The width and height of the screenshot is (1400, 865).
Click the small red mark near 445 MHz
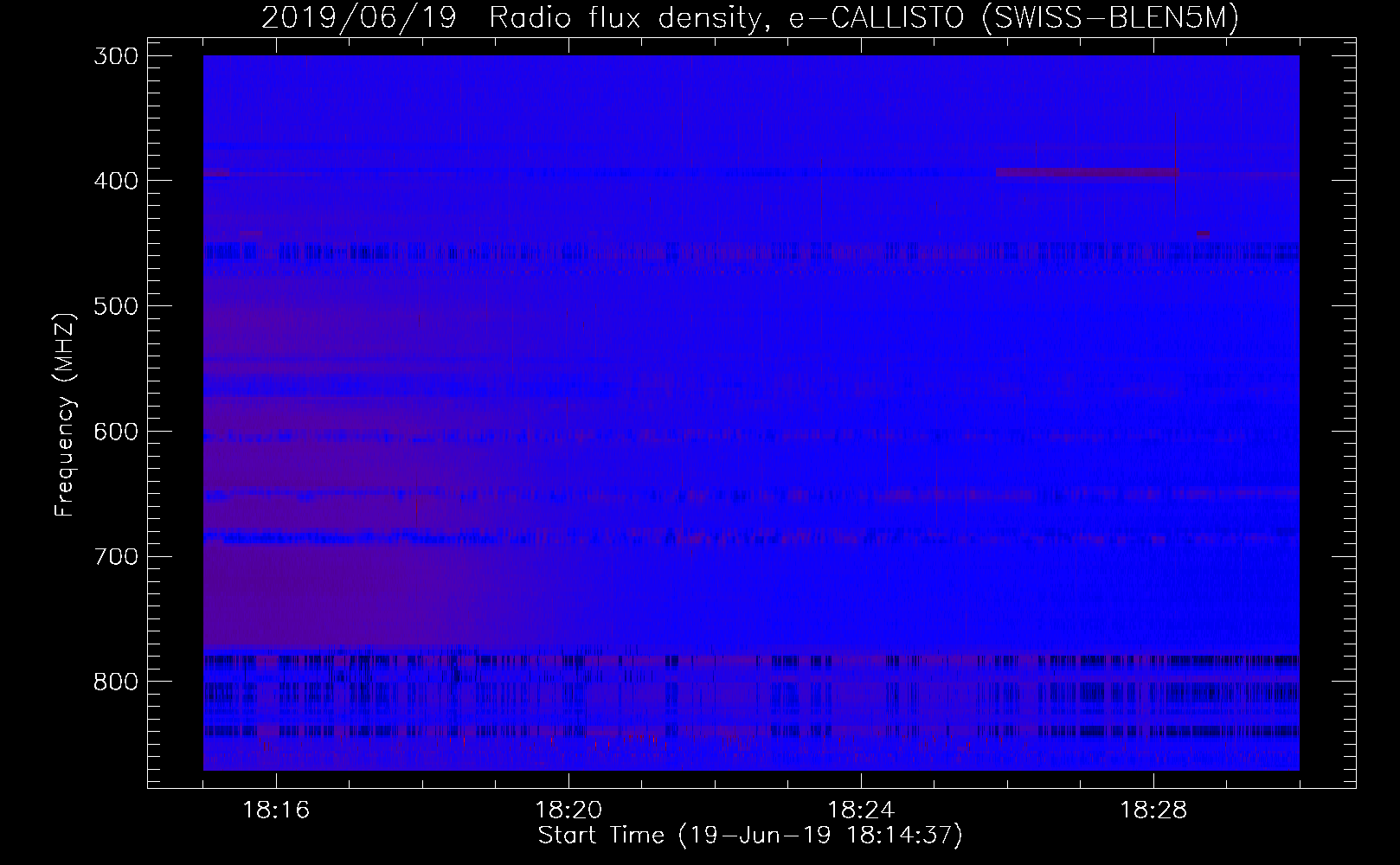click(1203, 234)
